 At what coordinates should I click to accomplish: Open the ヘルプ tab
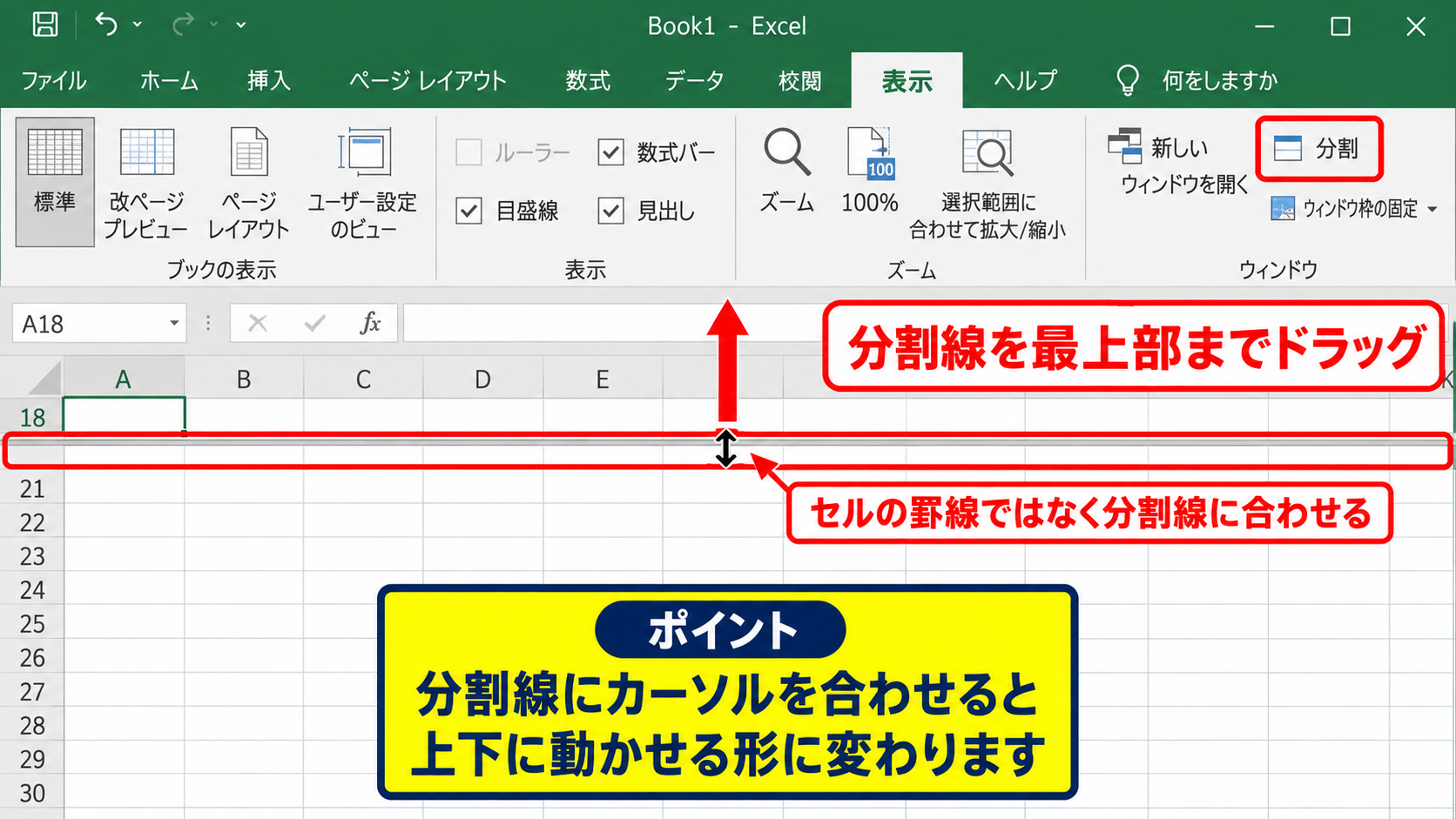coord(1026,81)
